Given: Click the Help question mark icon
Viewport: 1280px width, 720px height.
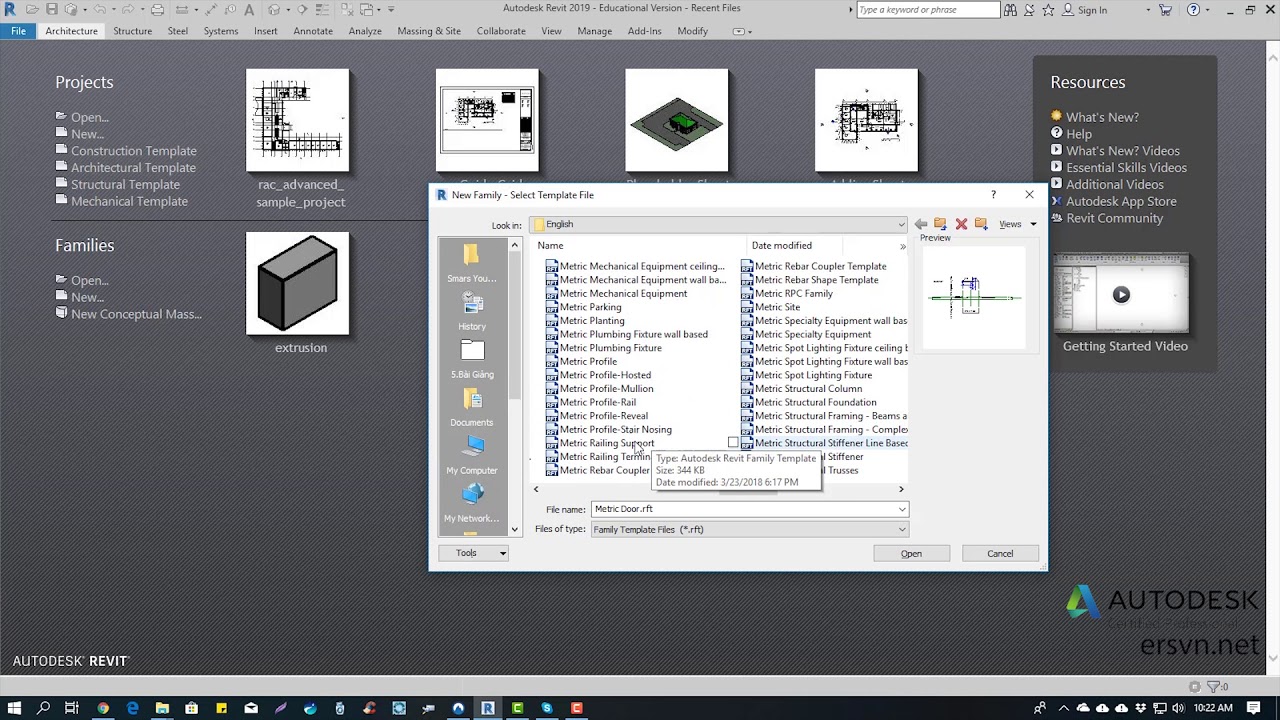Looking at the screenshot, I should (1193, 10).
